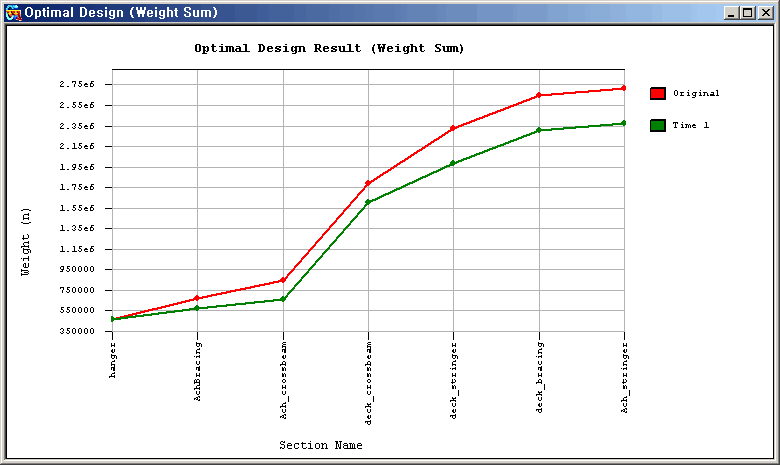Maximize the Optimal Design window
Viewport: 780px width, 465px height.
pyautogui.click(x=748, y=13)
